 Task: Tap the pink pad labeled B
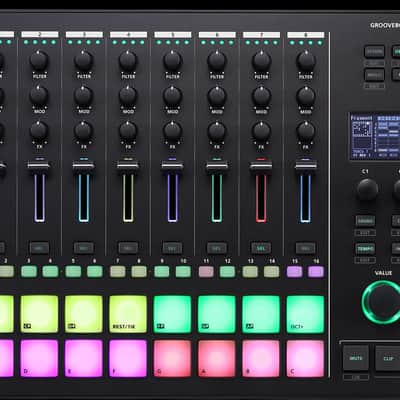coord(261,358)
